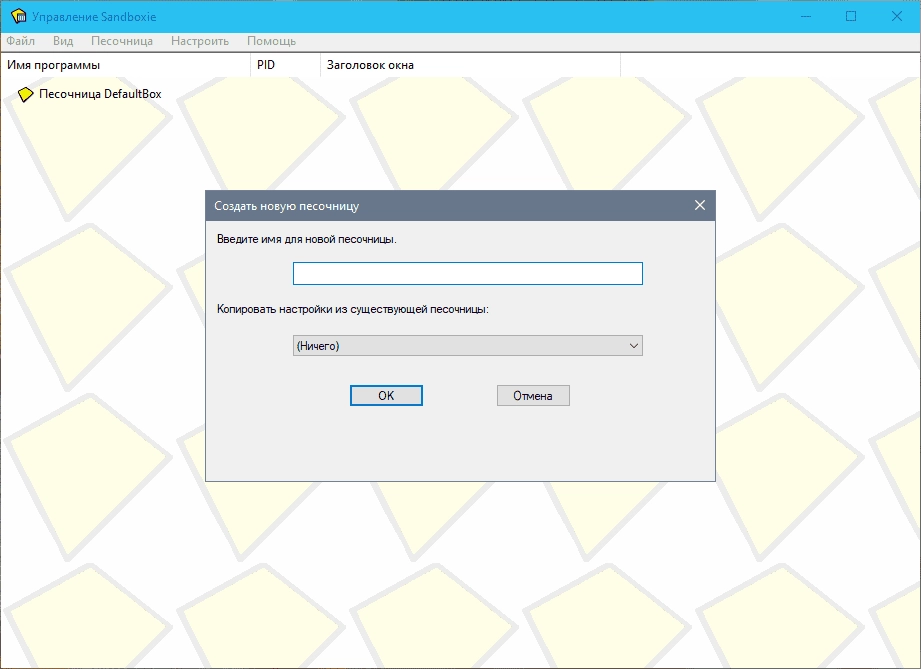Open the Помощь menu

pyautogui.click(x=271, y=41)
